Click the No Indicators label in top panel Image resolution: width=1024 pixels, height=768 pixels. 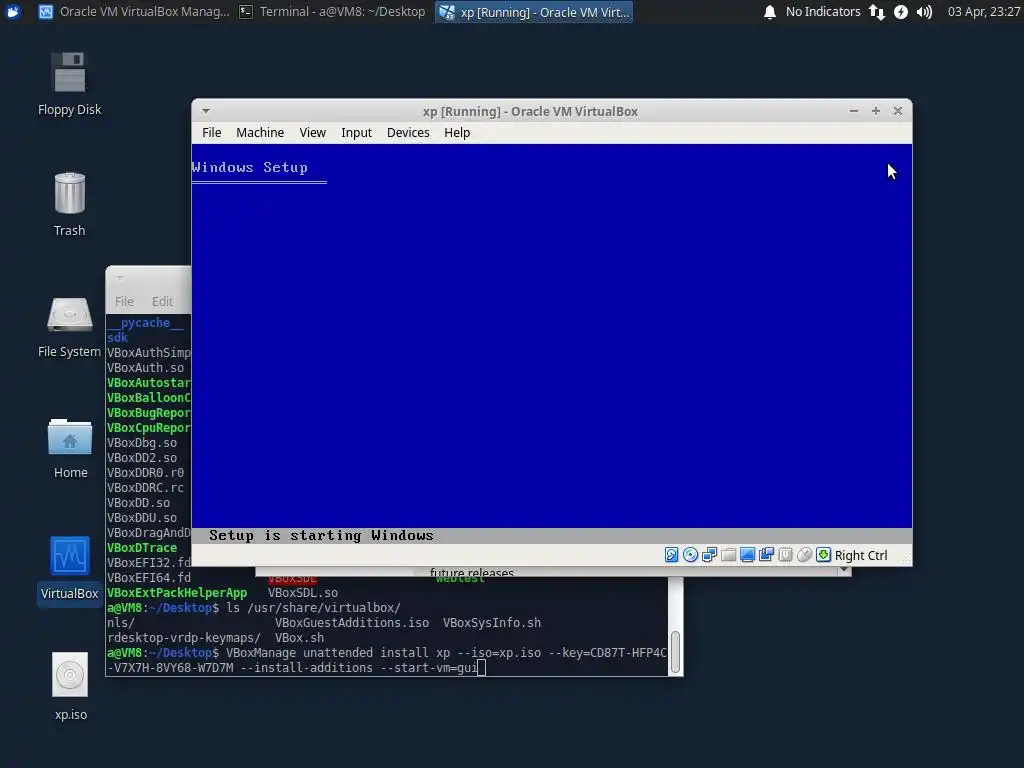click(x=823, y=12)
